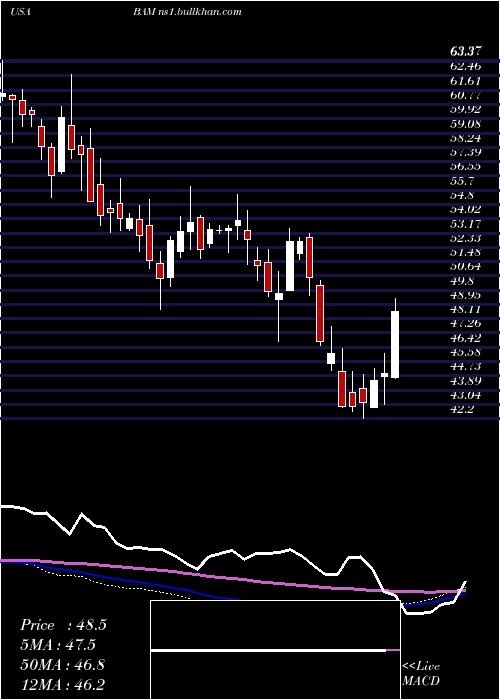Click the 60.77 price axis label
500x700 pixels.
[x=465, y=95]
